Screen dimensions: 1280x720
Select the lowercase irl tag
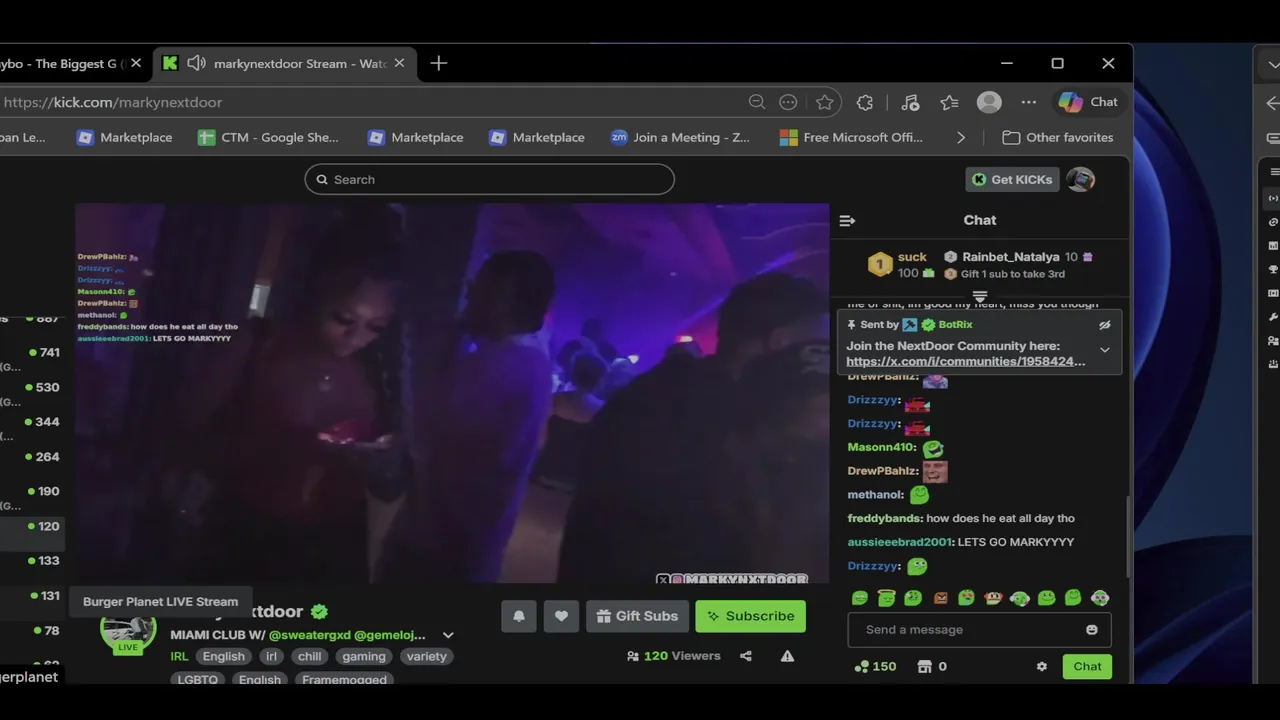pyautogui.click(x=271, y=656)
